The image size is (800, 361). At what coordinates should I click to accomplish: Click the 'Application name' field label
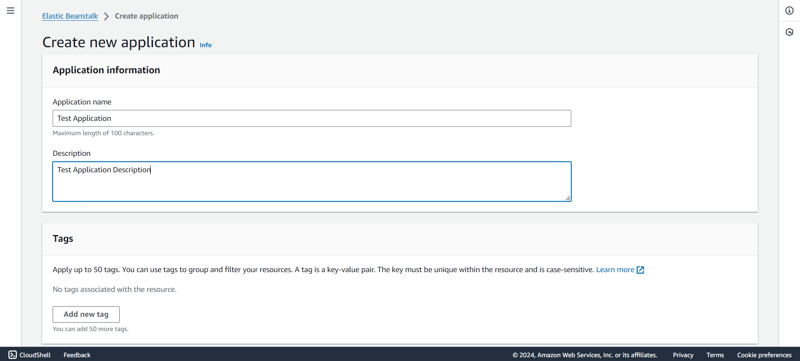pyautogui.click(x=82, y=102)
